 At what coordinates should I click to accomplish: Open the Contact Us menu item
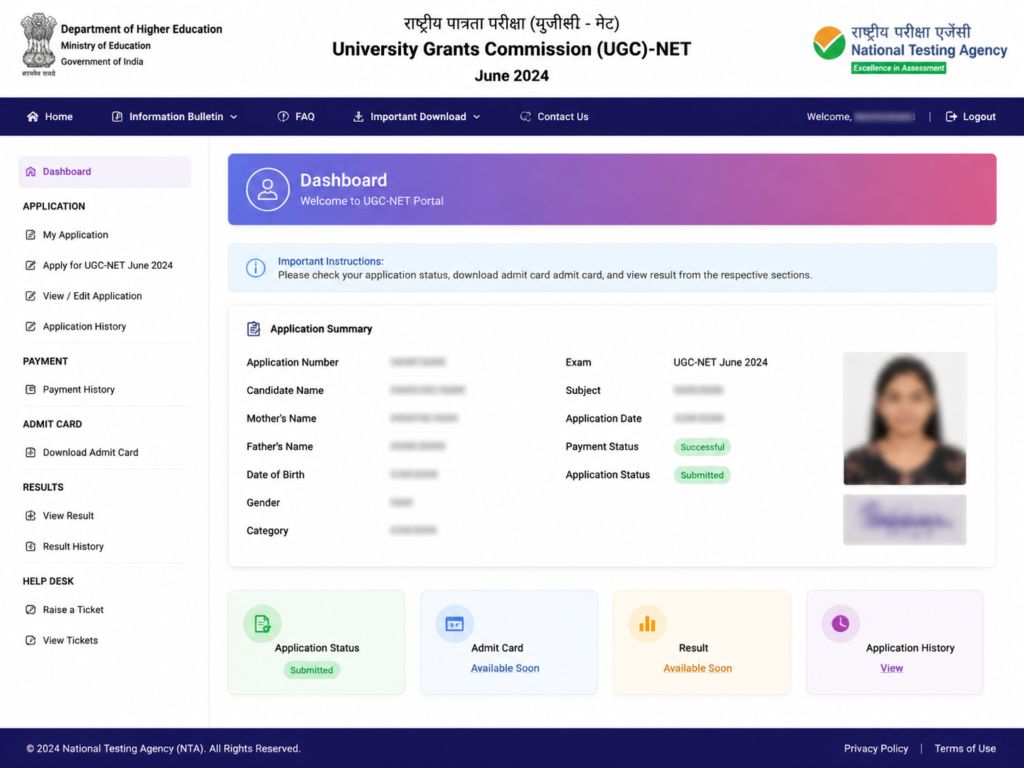pyautogui.click(x=554, y=116)
